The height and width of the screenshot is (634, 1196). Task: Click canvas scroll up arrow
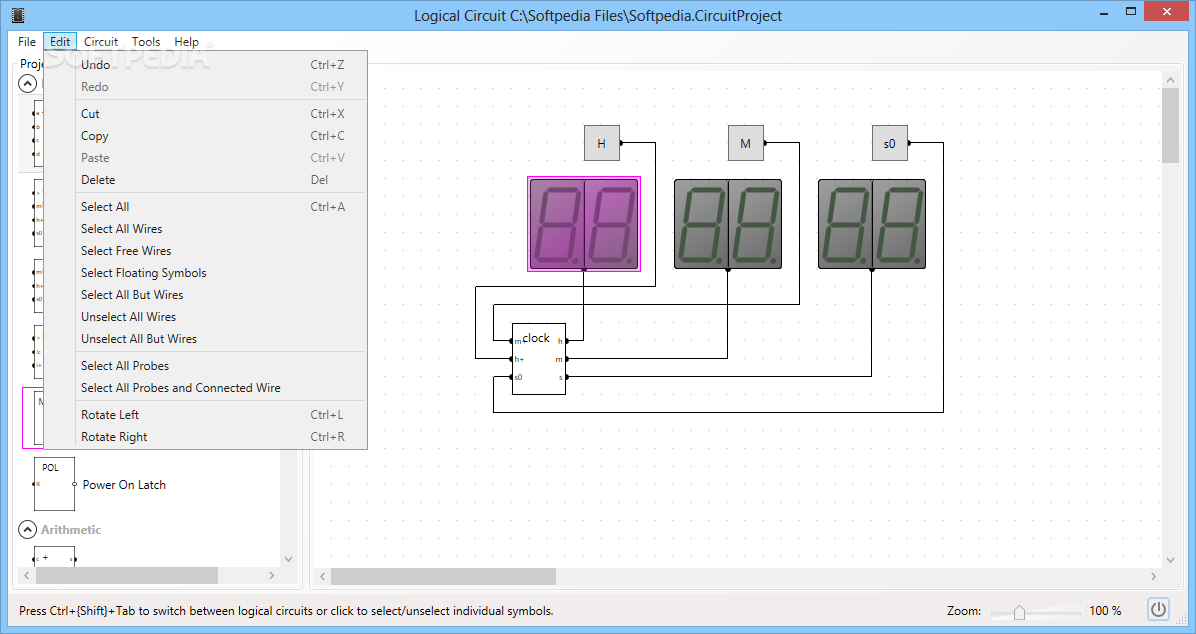click(x=1170, y=79)
